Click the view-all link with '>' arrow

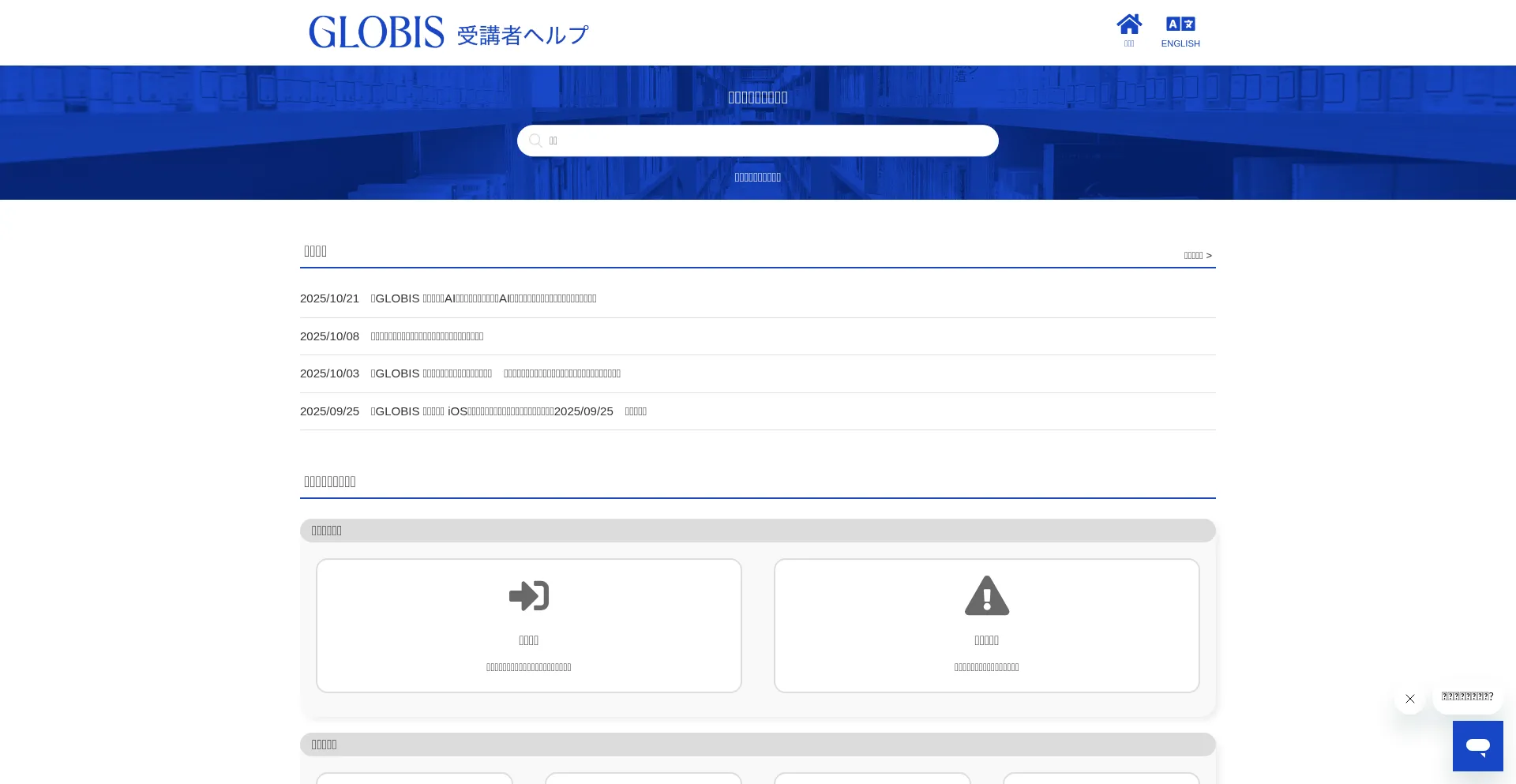coord(1197,256)
